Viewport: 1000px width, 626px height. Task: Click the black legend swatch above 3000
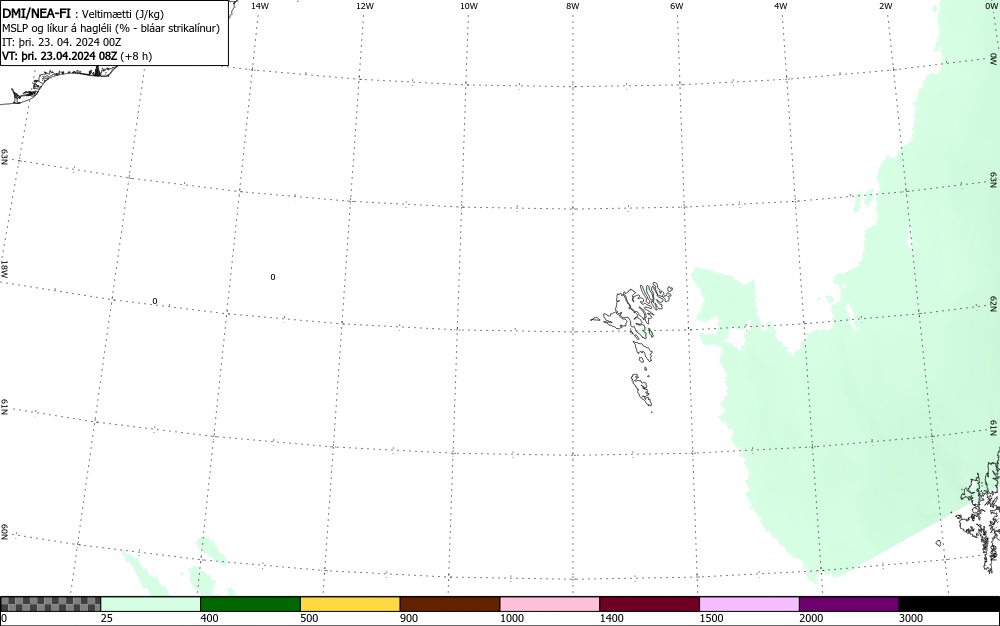(x=949, y=604)
